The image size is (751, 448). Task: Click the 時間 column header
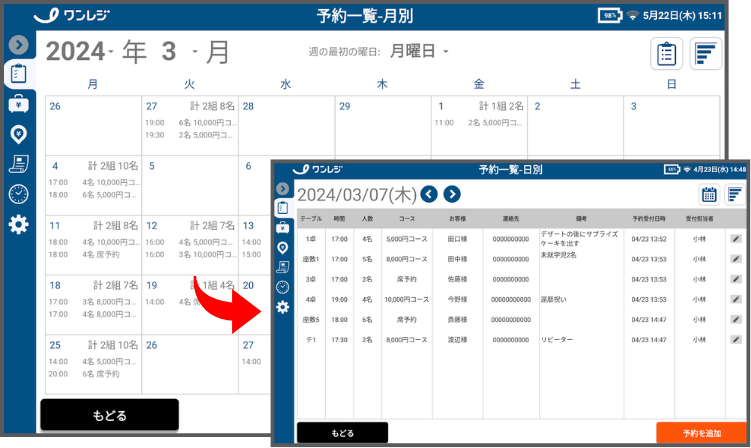click(x=339, y=218)
